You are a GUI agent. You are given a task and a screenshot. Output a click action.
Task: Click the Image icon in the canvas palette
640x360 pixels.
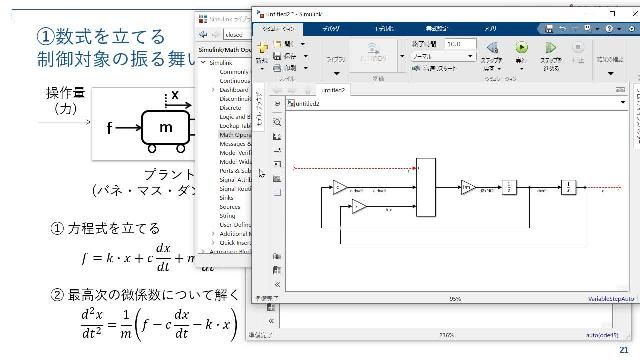point(277,178)
